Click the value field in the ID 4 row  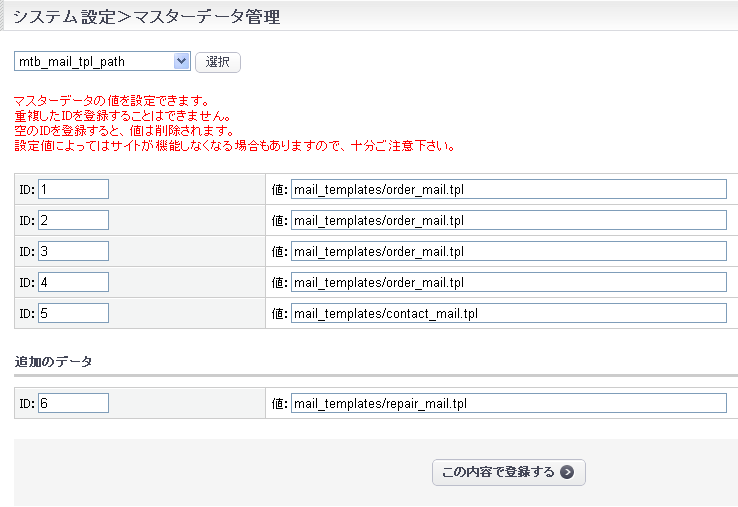click(x=509, y=282)
